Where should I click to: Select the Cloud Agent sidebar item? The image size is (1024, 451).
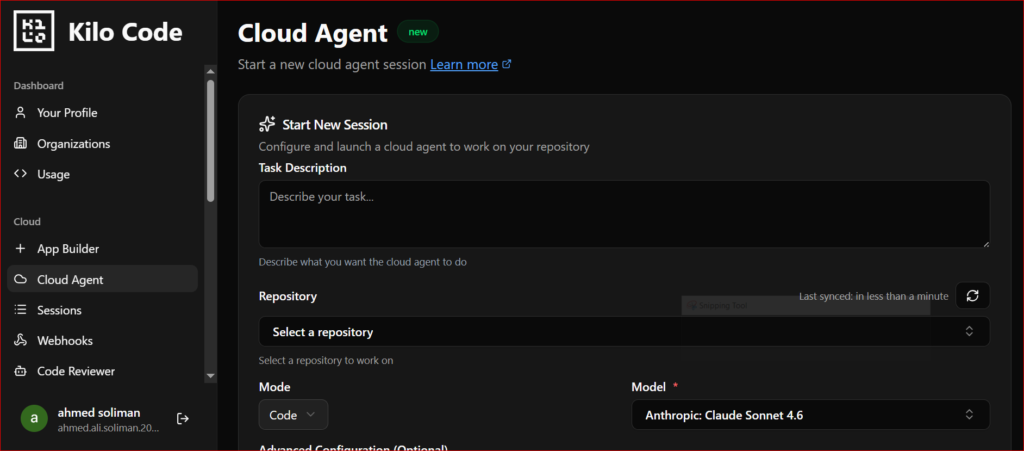[103, 279]
